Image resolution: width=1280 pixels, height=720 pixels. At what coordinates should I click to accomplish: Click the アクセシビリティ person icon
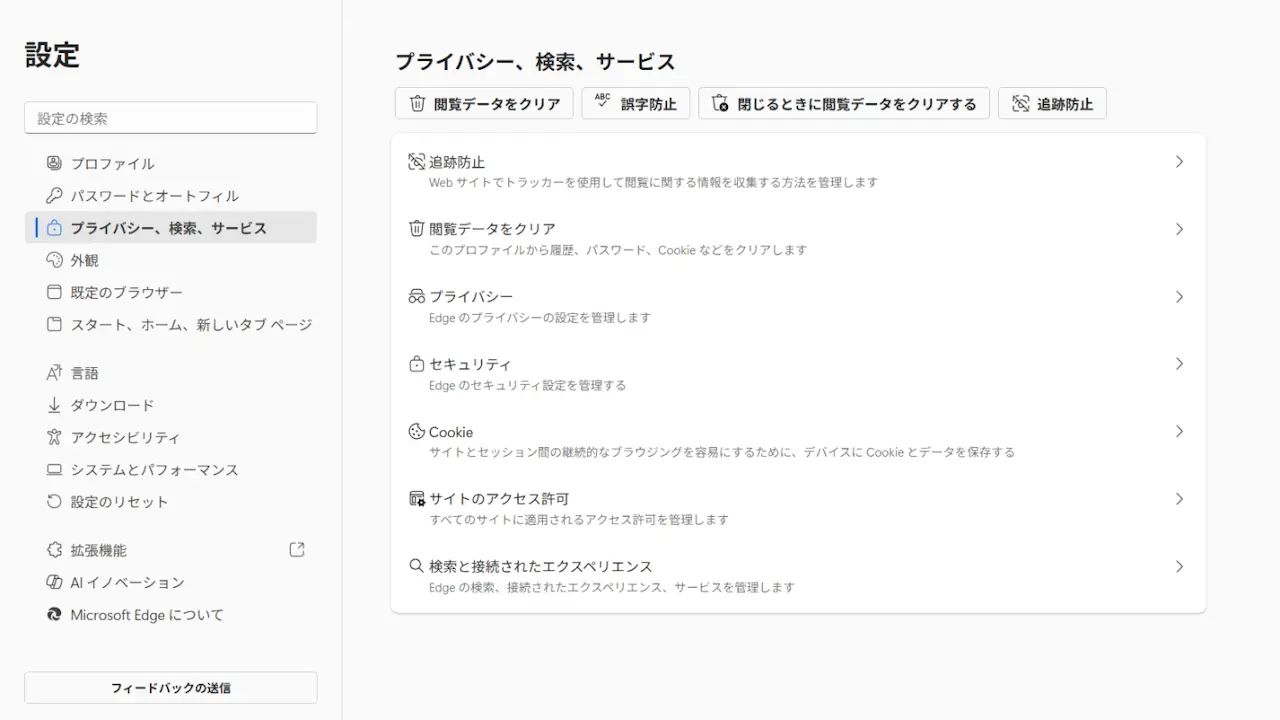point(54,437)
